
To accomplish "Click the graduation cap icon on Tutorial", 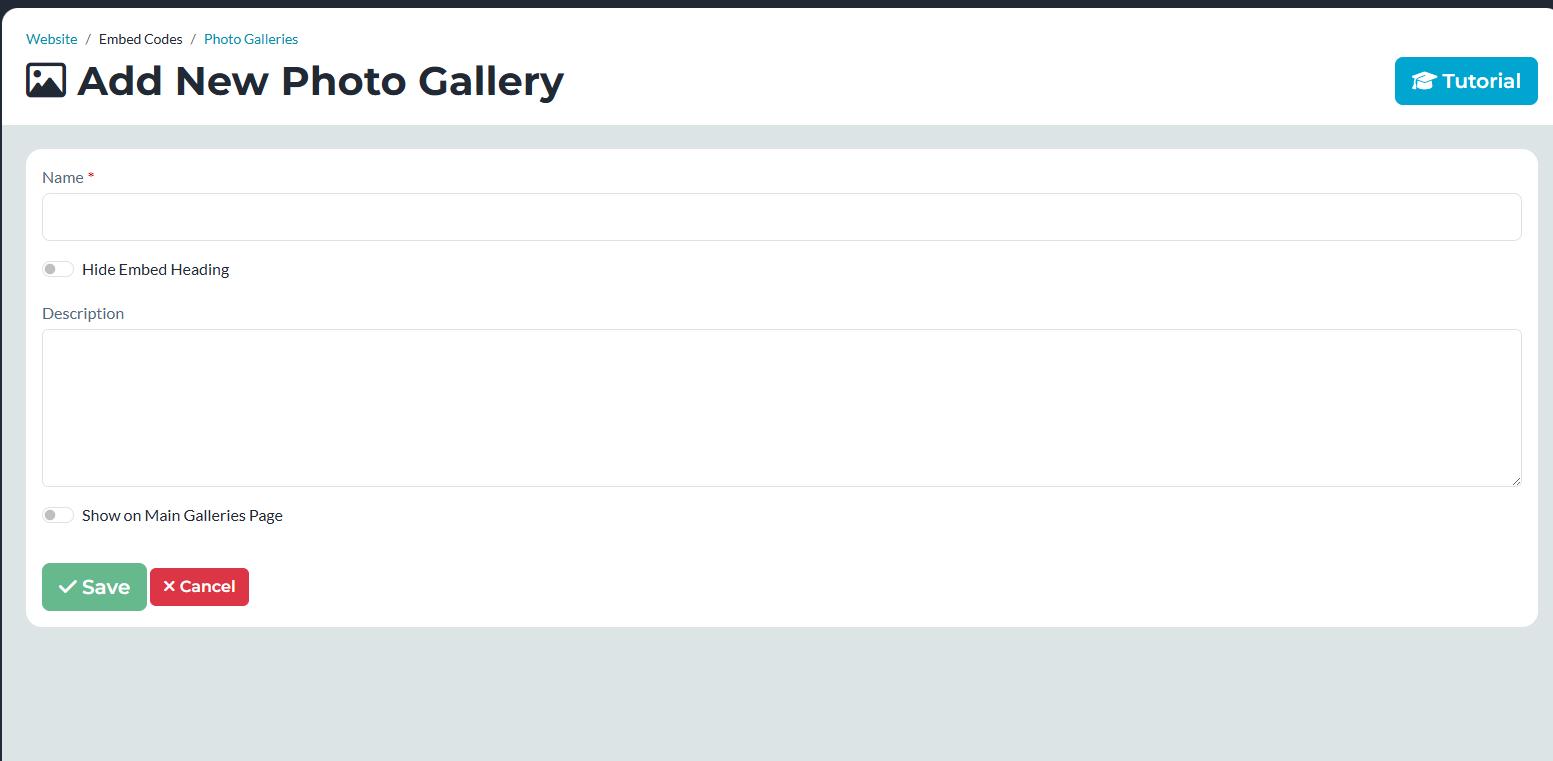I will [x=1423, y=81].
